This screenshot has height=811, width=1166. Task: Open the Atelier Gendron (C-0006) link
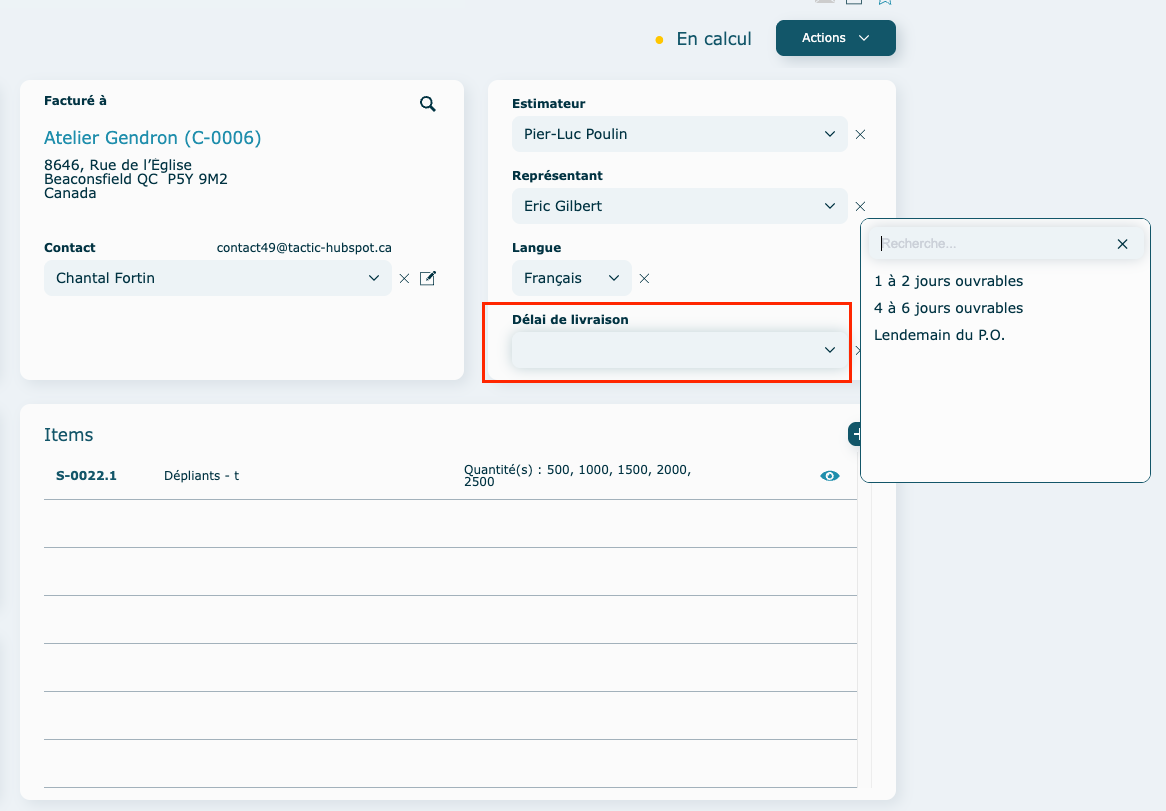click(152, 138)
